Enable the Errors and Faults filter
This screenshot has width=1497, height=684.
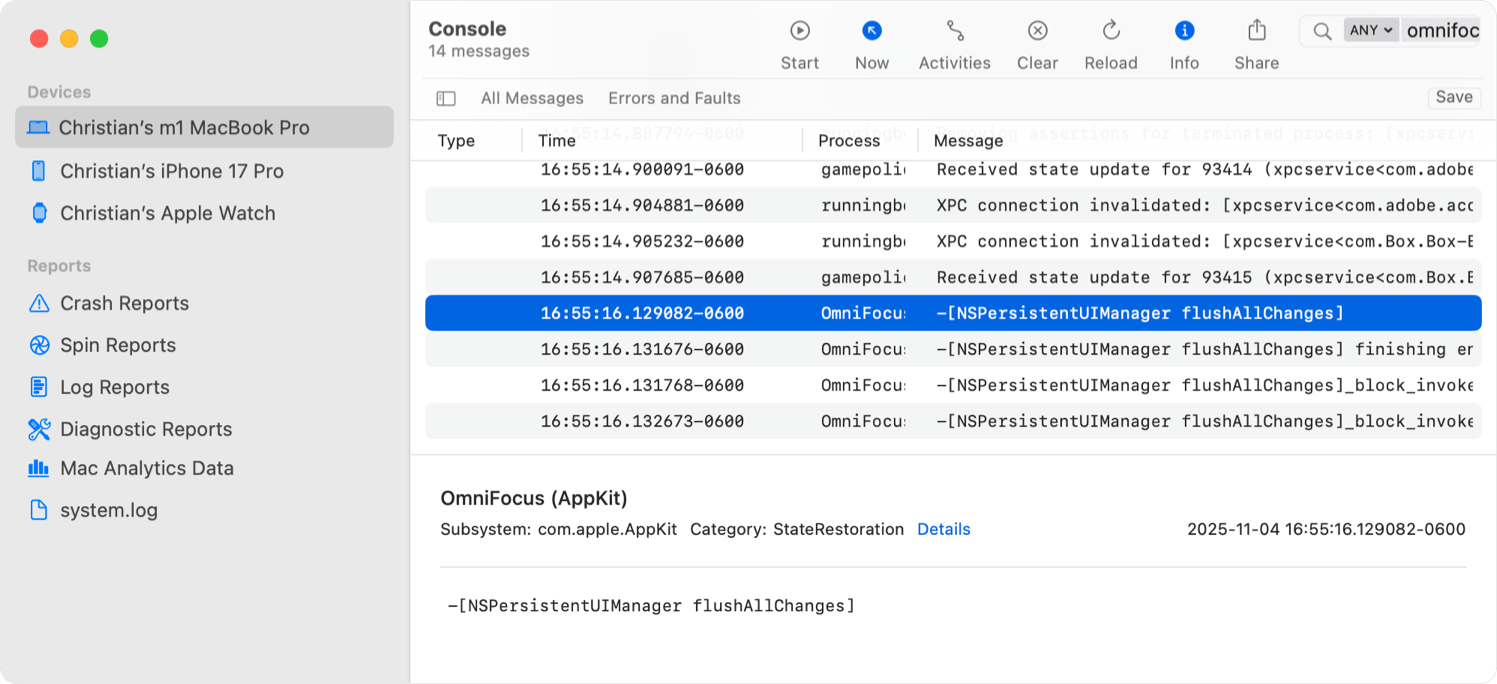tap(674, 98)
